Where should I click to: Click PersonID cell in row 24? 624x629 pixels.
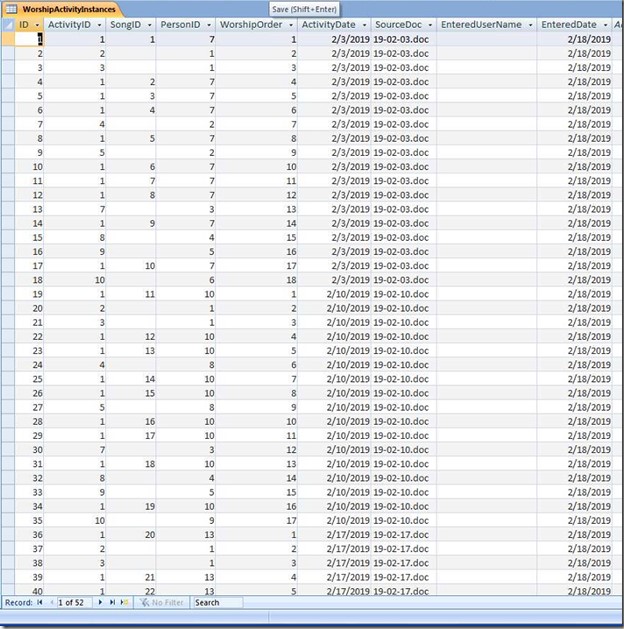point(186,365)
